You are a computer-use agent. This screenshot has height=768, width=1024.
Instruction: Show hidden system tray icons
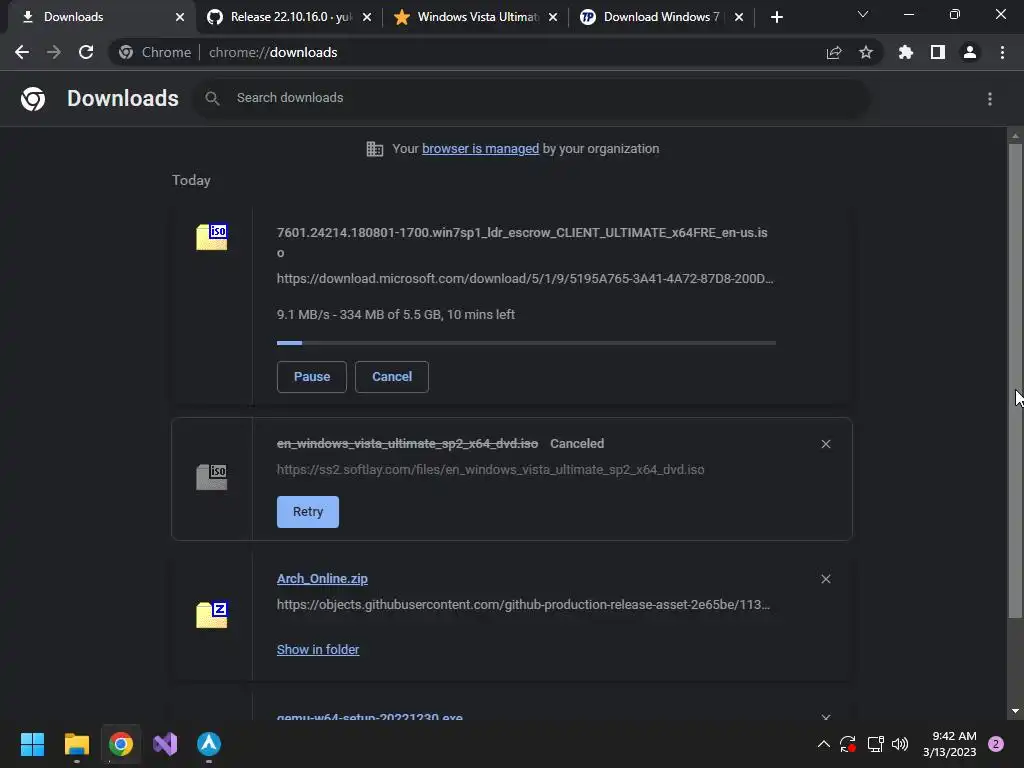(x=824, y=744)
